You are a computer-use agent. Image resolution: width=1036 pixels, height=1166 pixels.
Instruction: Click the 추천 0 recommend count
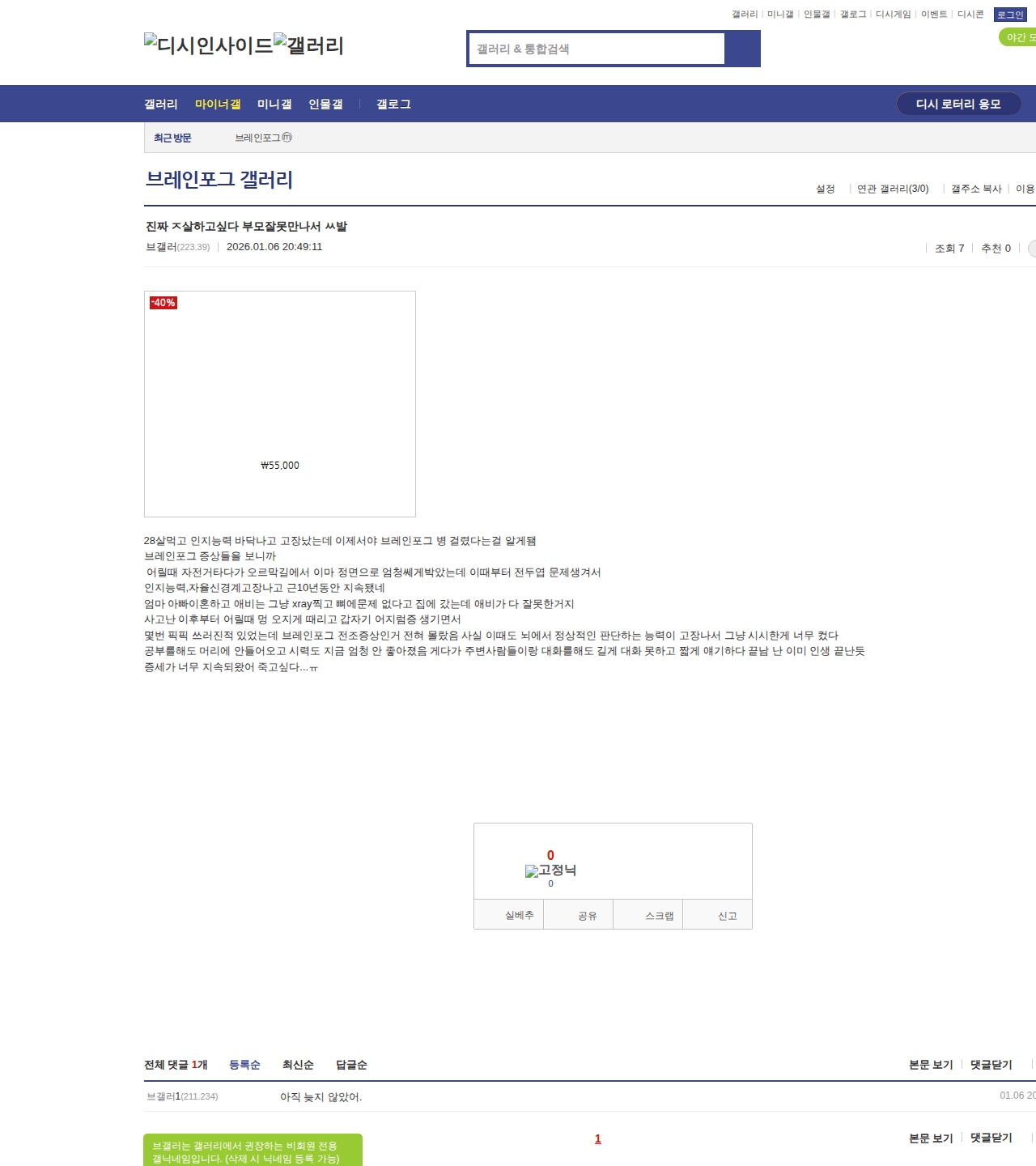tap(996, 249)
